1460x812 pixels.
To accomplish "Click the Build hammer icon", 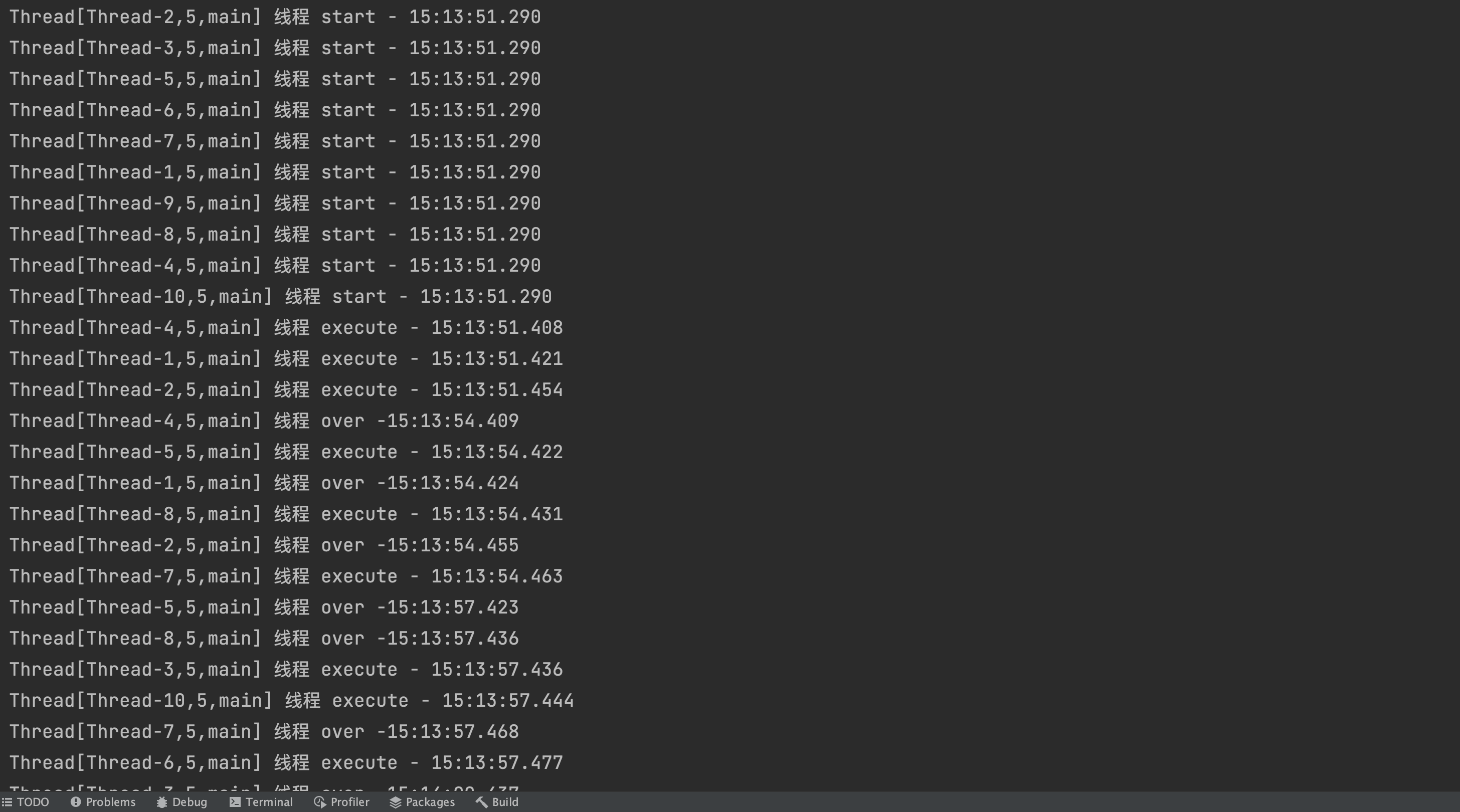I will [482, 802].
